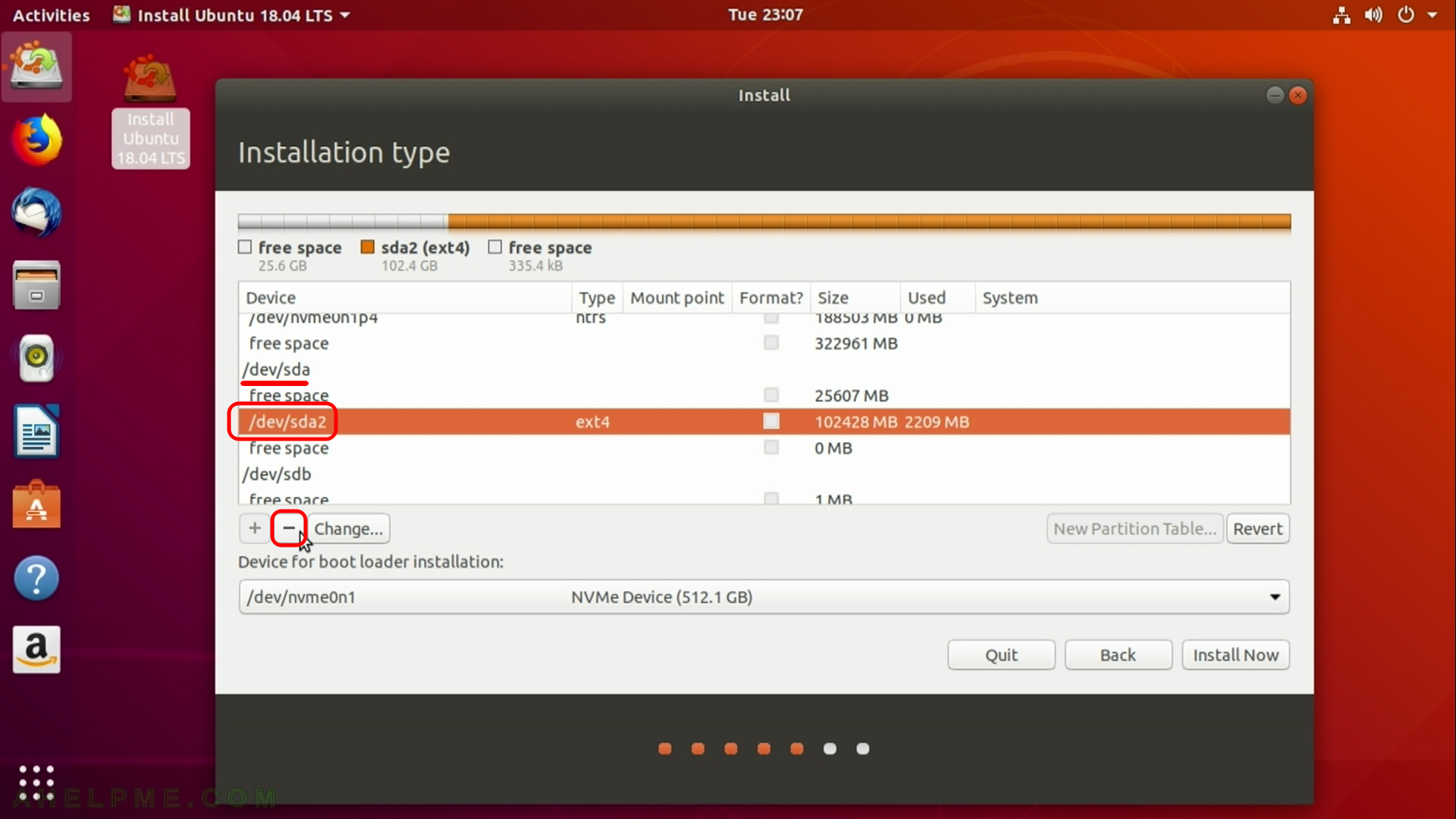The height and width of the screenshot is (819, 1456).
Task: Delete selected partition with minus button
Action: (x=289, y=529)
